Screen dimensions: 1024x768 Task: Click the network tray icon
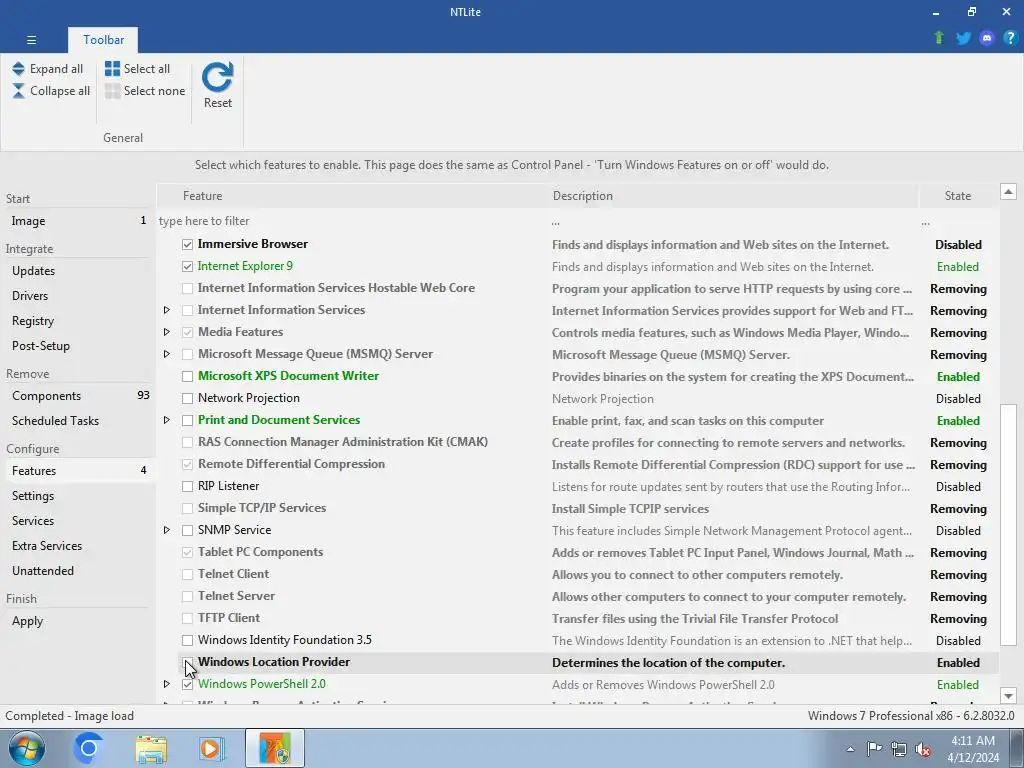coord(899,749)
